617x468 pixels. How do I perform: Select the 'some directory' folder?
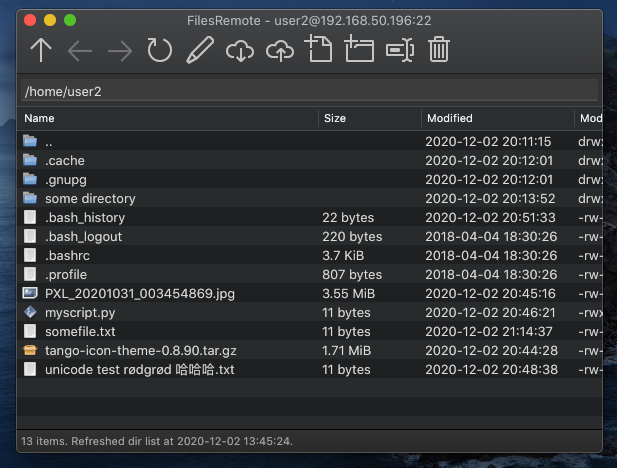click(x=310, y=198)
